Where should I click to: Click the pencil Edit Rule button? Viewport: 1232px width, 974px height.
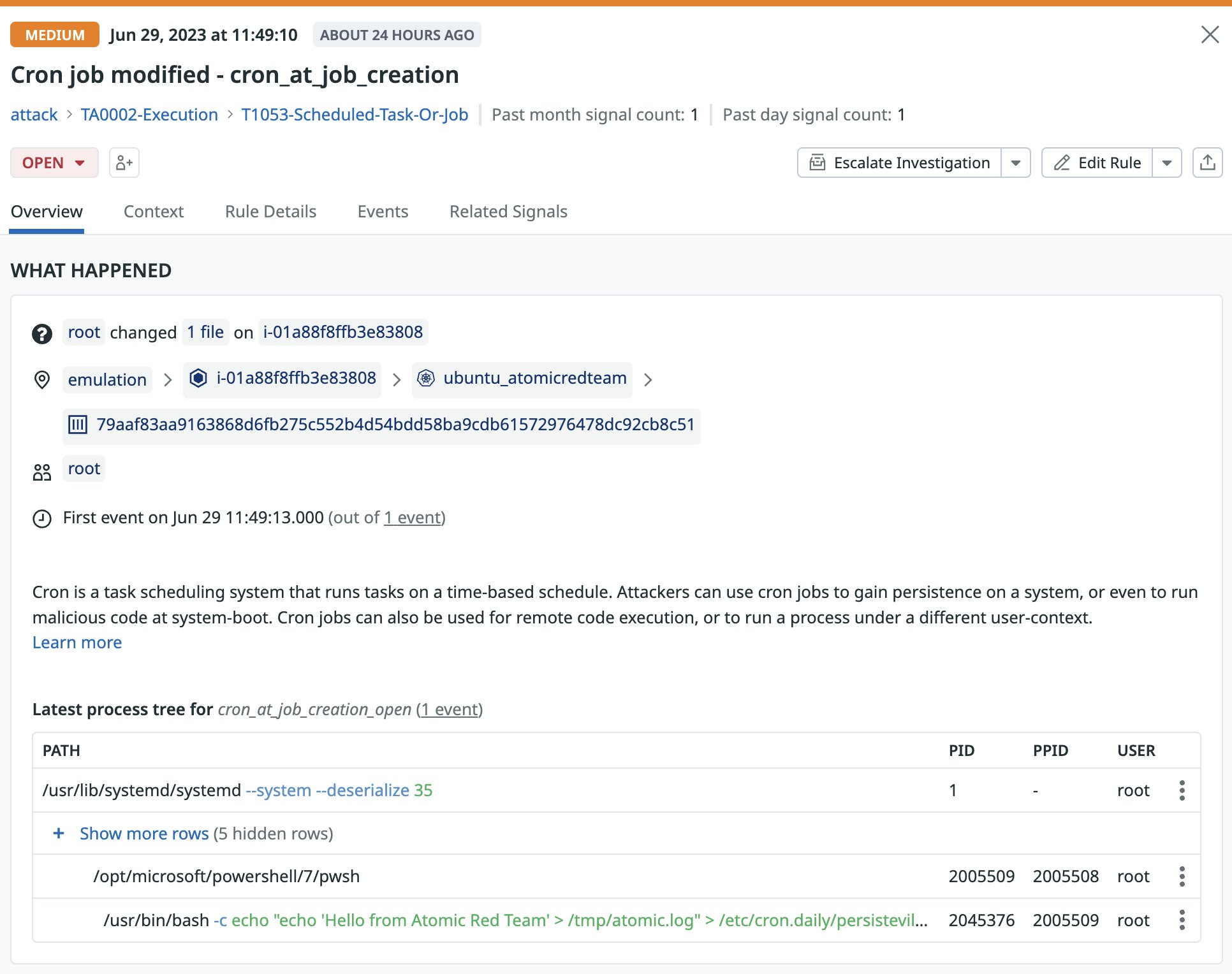click(1097, 163)
